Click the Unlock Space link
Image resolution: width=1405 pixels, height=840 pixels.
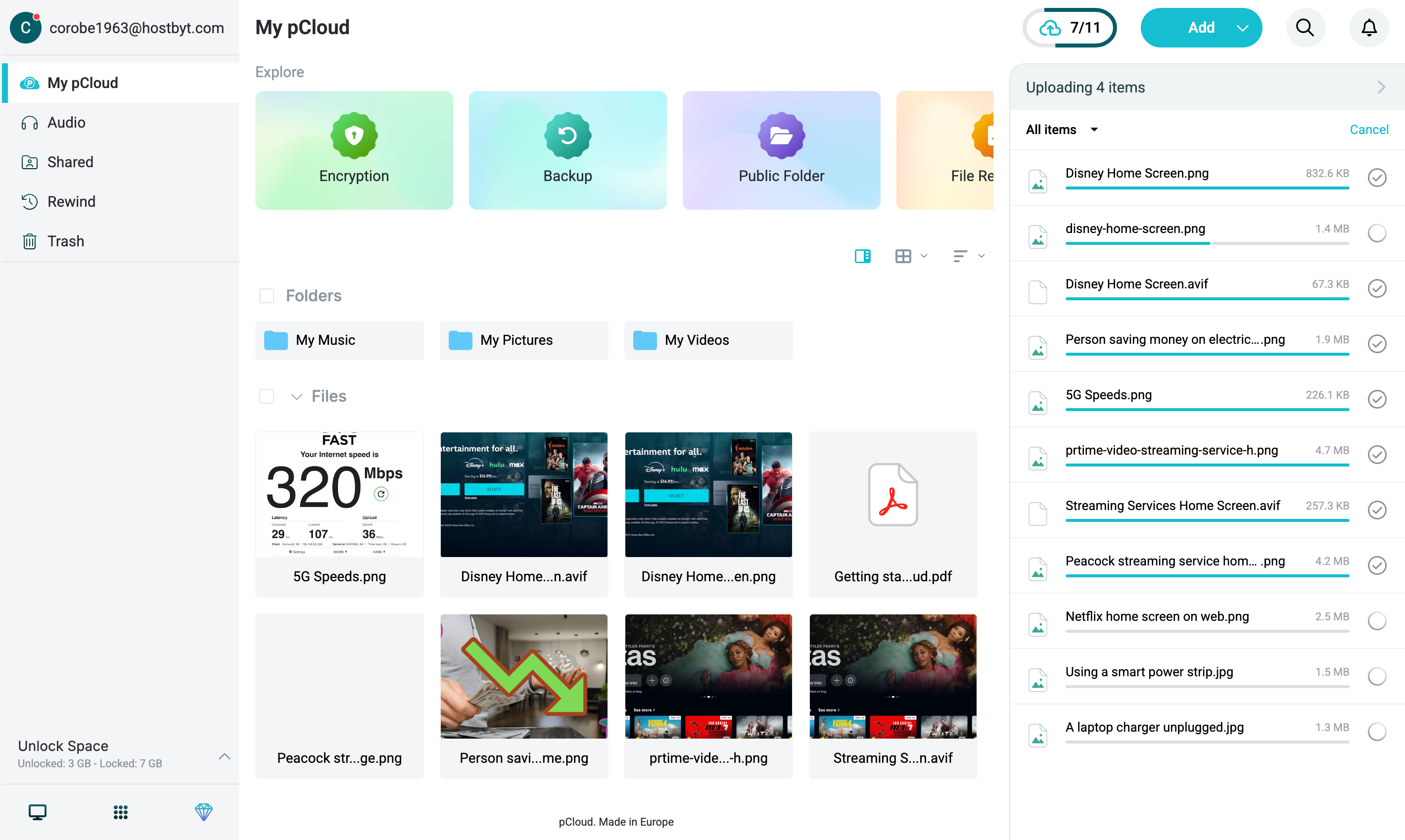point(63,746)
